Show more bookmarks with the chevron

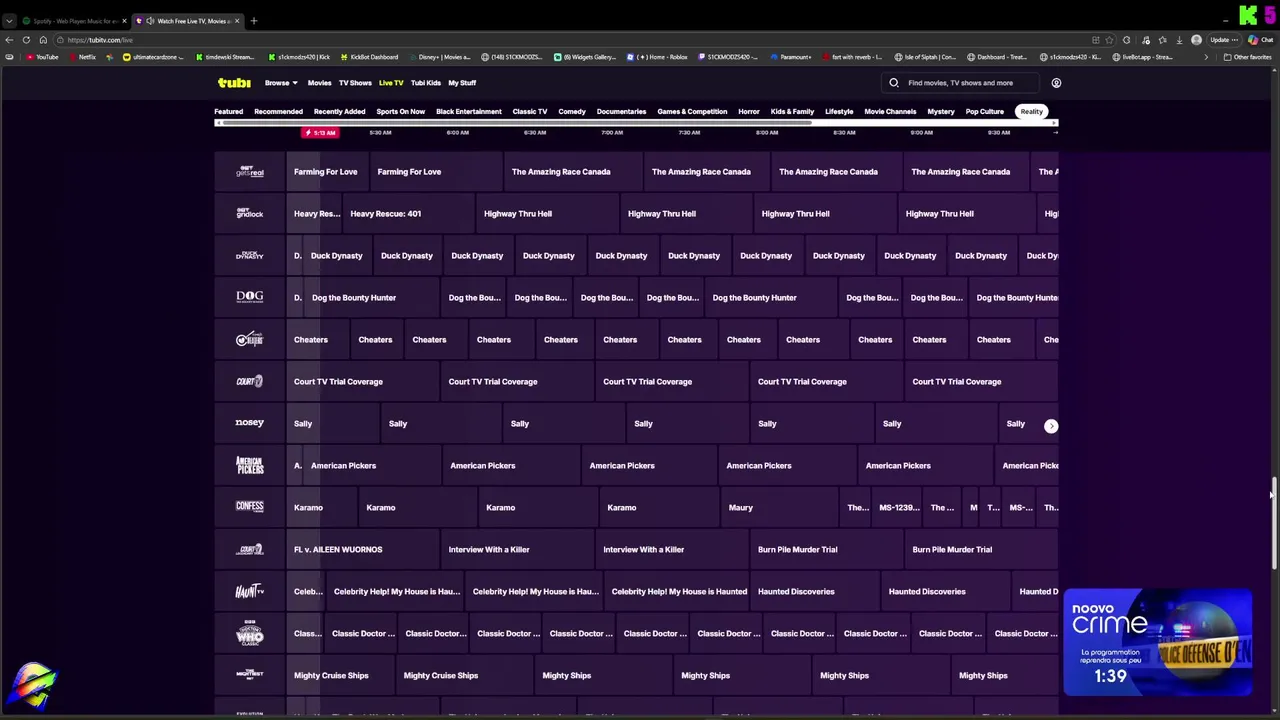pos(1205,57)
